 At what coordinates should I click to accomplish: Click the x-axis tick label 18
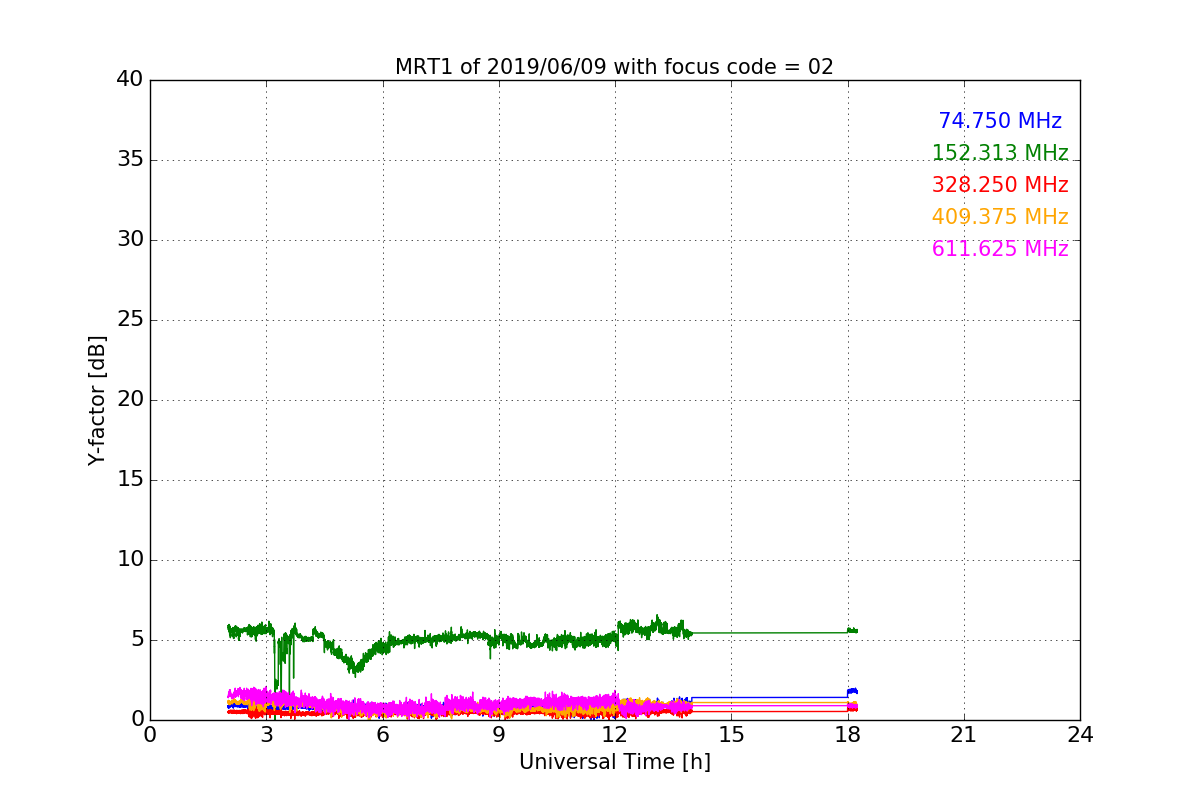(x=848, y=735)
